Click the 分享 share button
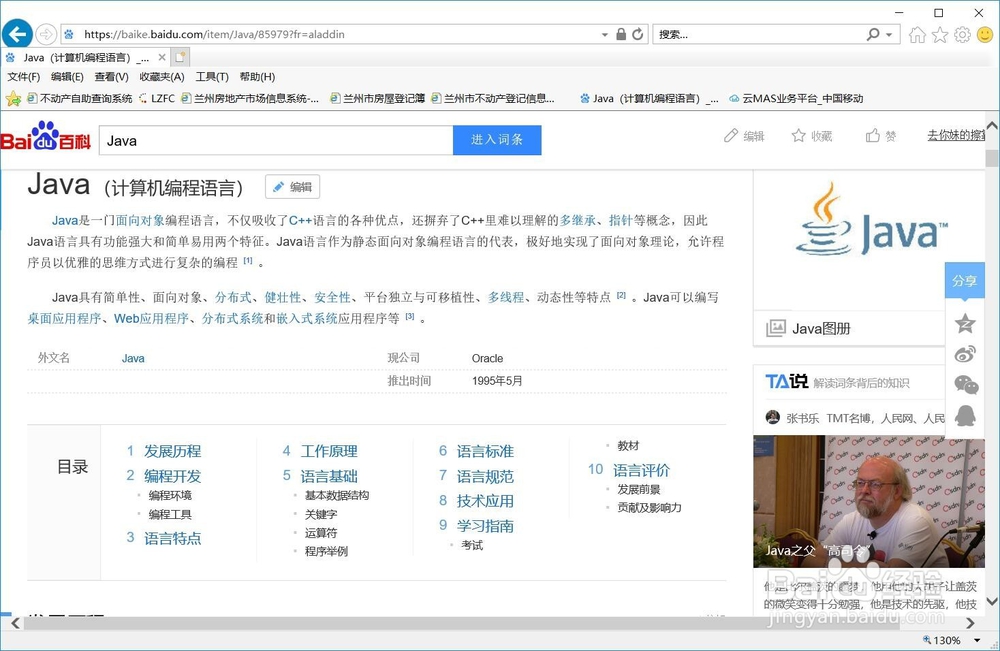 coord(964,281)
